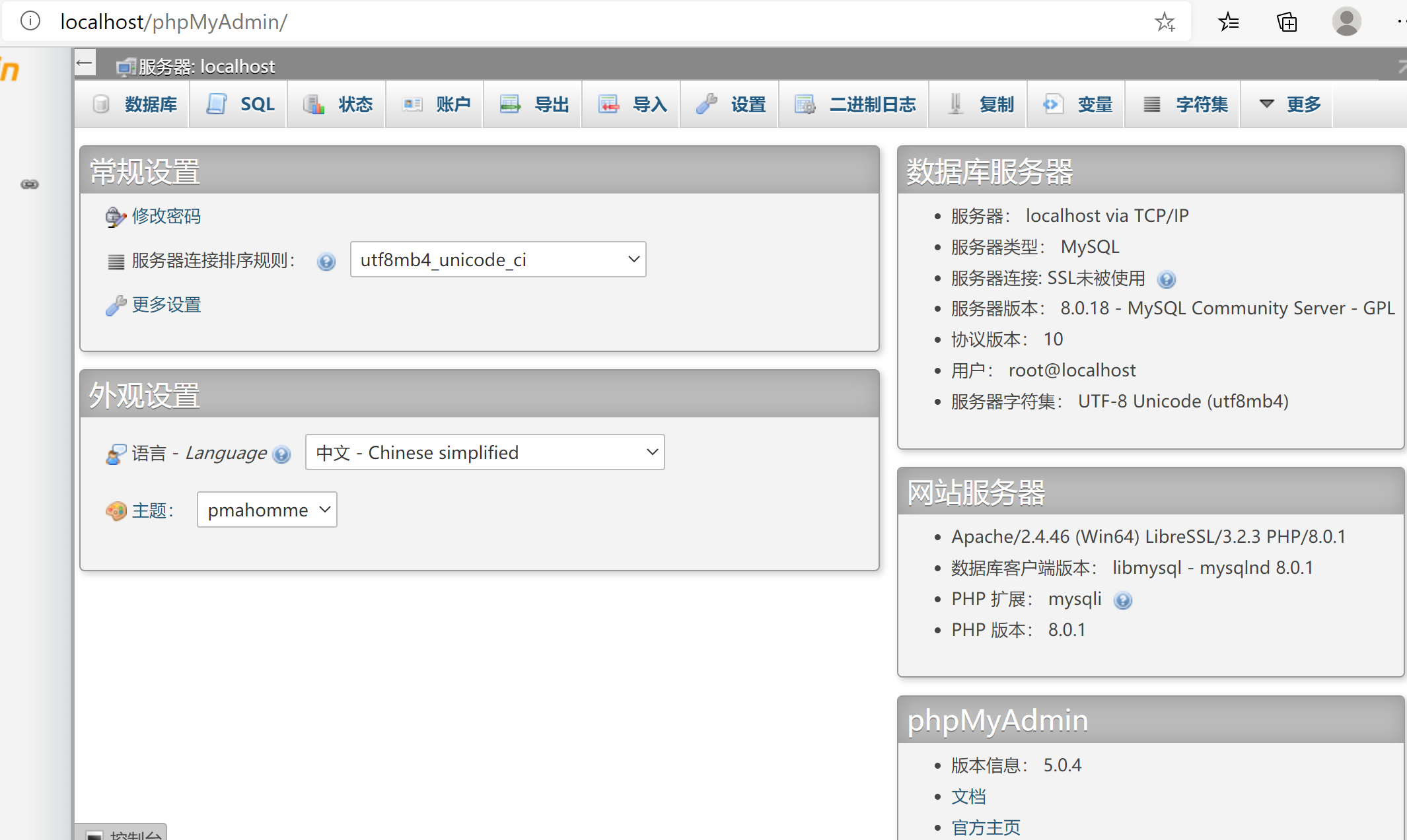Open the utf8mb4_unicode_ci collation dropdown

click(498, 260)
